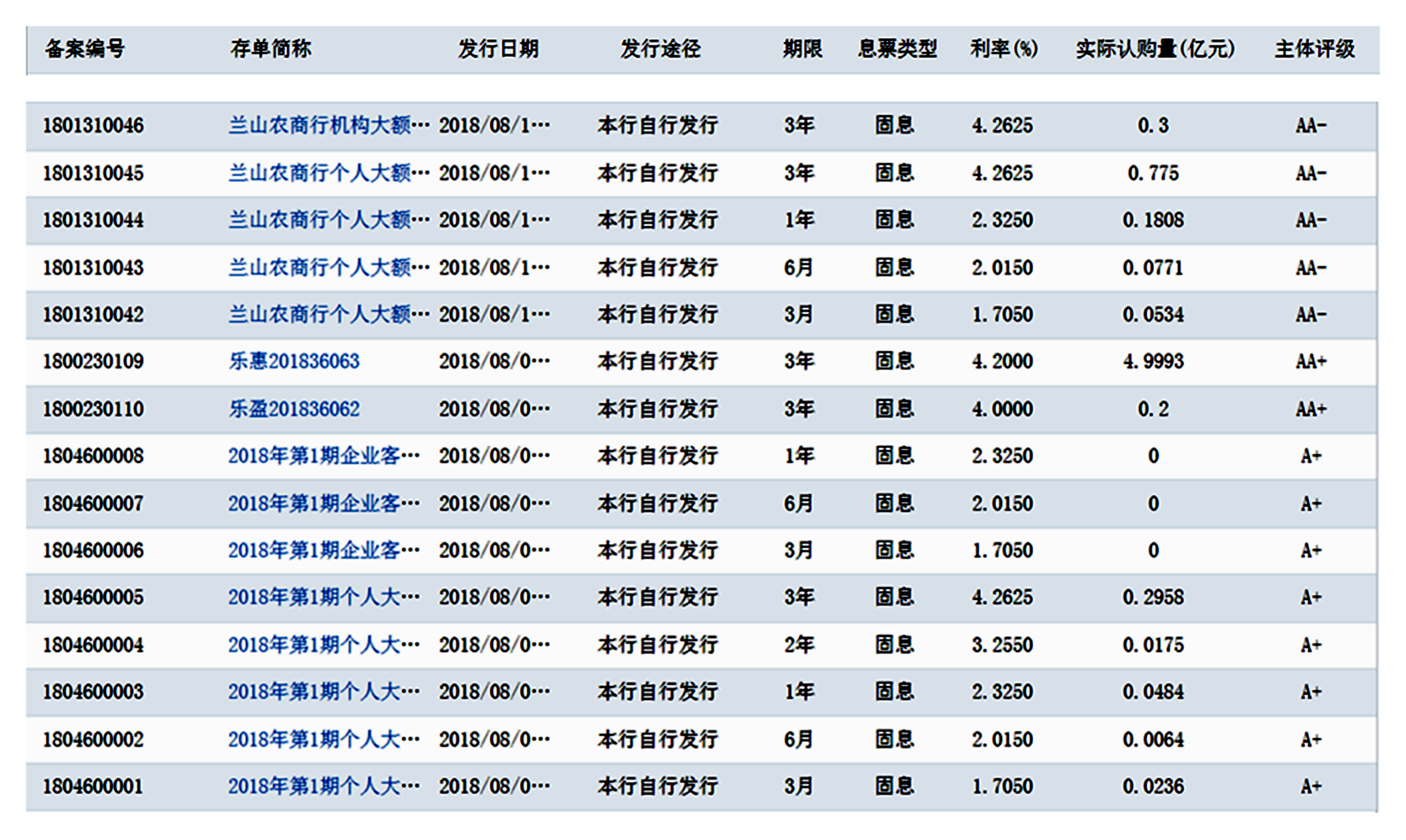Image resolution: width=1406 pixels, height=840 pixels.
Task: Open deposit link in row 1804600002
Action: pos(324,740)
